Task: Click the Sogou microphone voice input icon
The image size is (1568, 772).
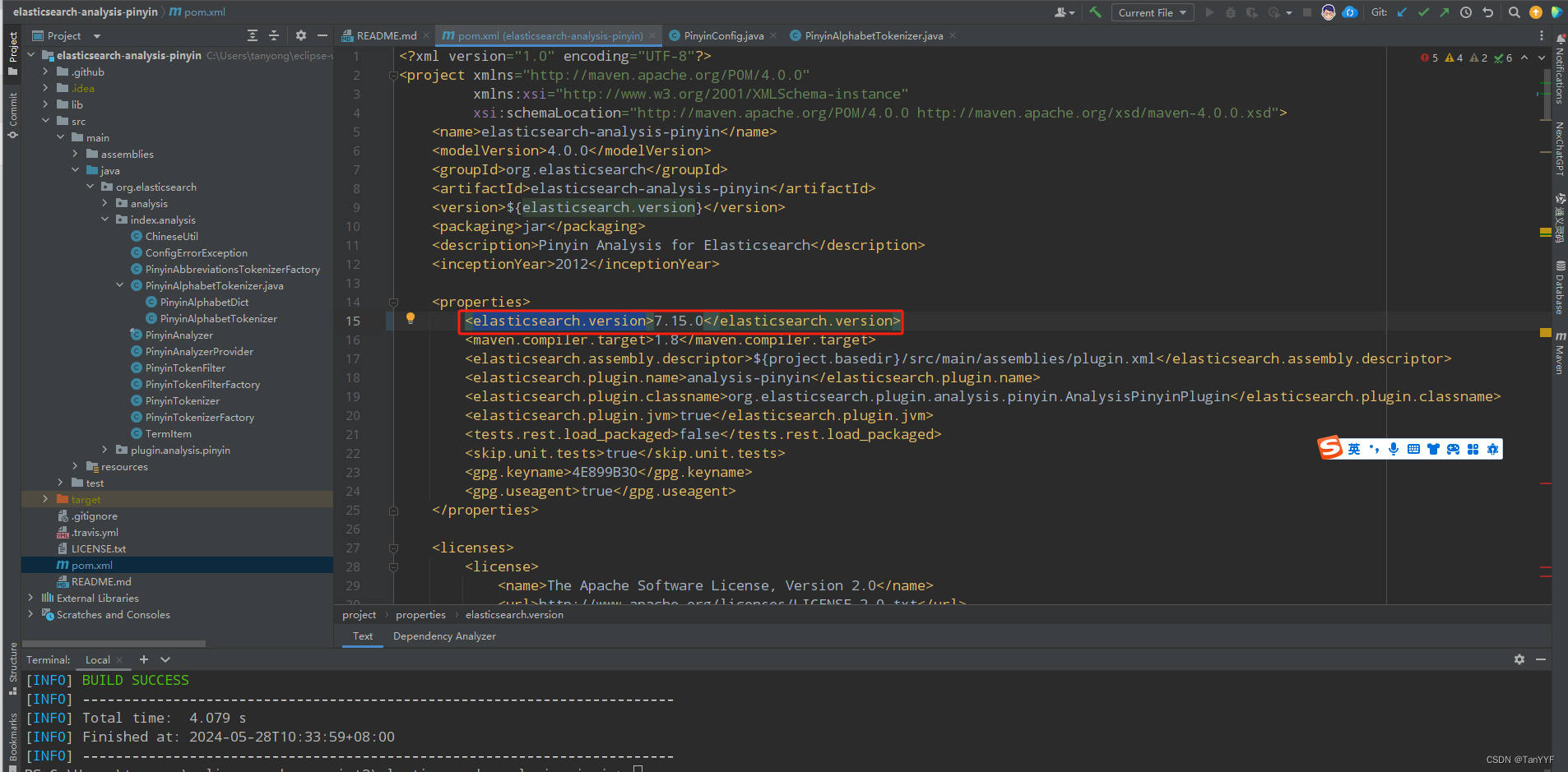Action: 1394,449
